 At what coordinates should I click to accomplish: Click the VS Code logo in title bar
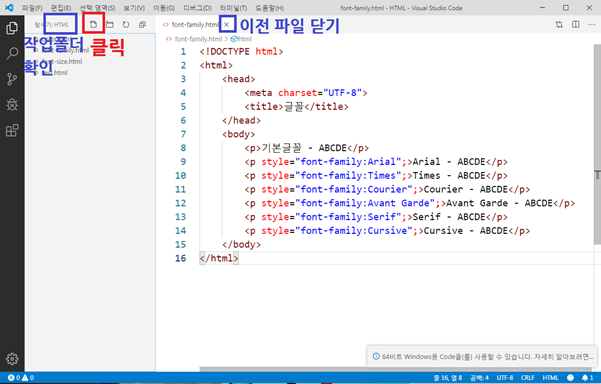pos(9,8)
